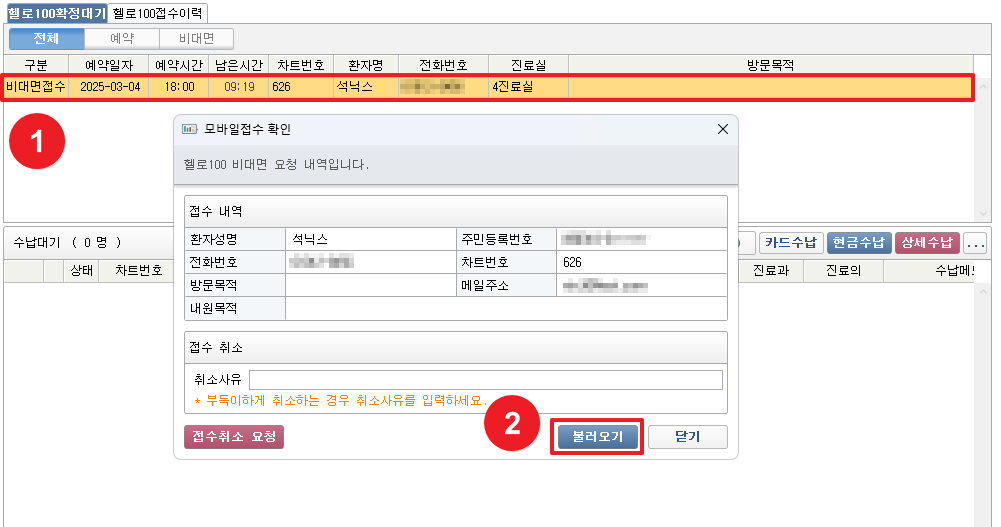Image resolution: width=1001 pixels, height=527 pixels.
Task: Click the 불러오기 button
Action: pyautogui.click(x=597, y=437)
